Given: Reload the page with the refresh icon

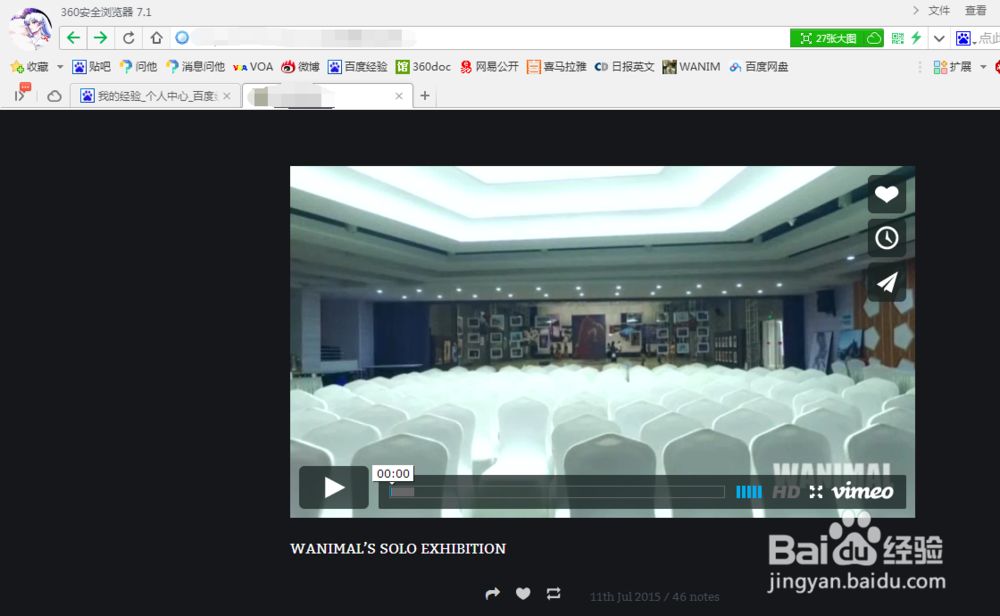Looking at the screenshot, I should click(128, 38).
